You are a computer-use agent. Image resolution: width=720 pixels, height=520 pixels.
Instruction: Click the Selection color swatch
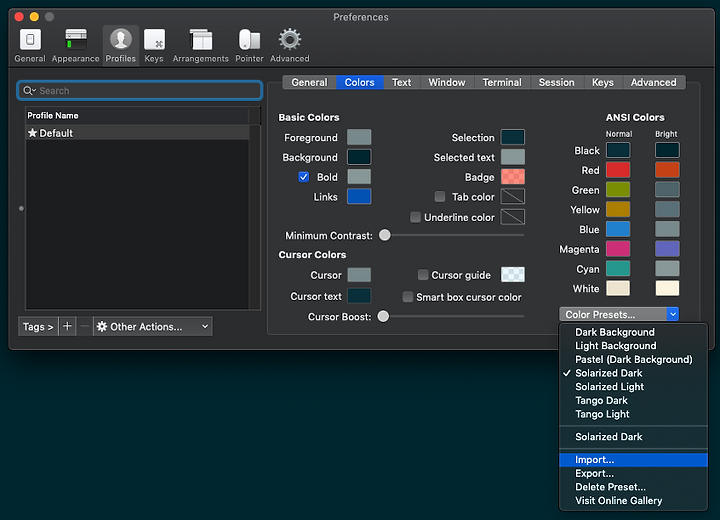(x=512, y=137)
